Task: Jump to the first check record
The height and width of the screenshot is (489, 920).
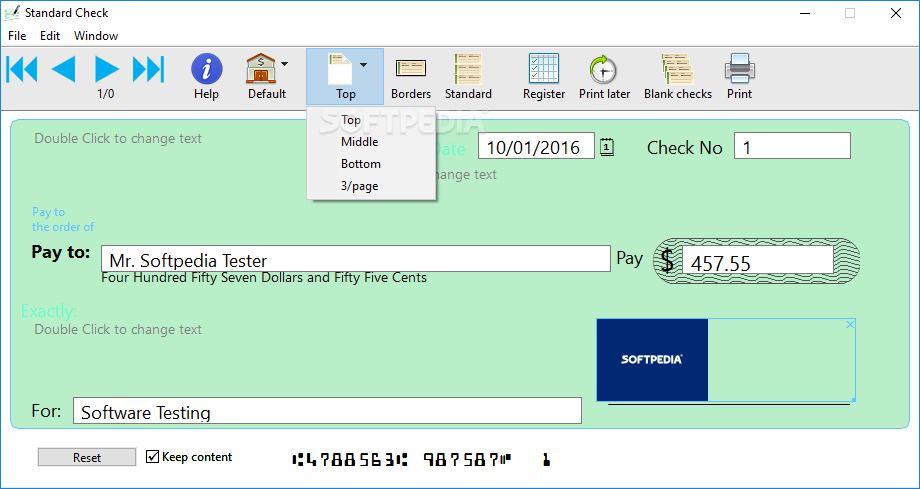Action: (x=22, y=69)
